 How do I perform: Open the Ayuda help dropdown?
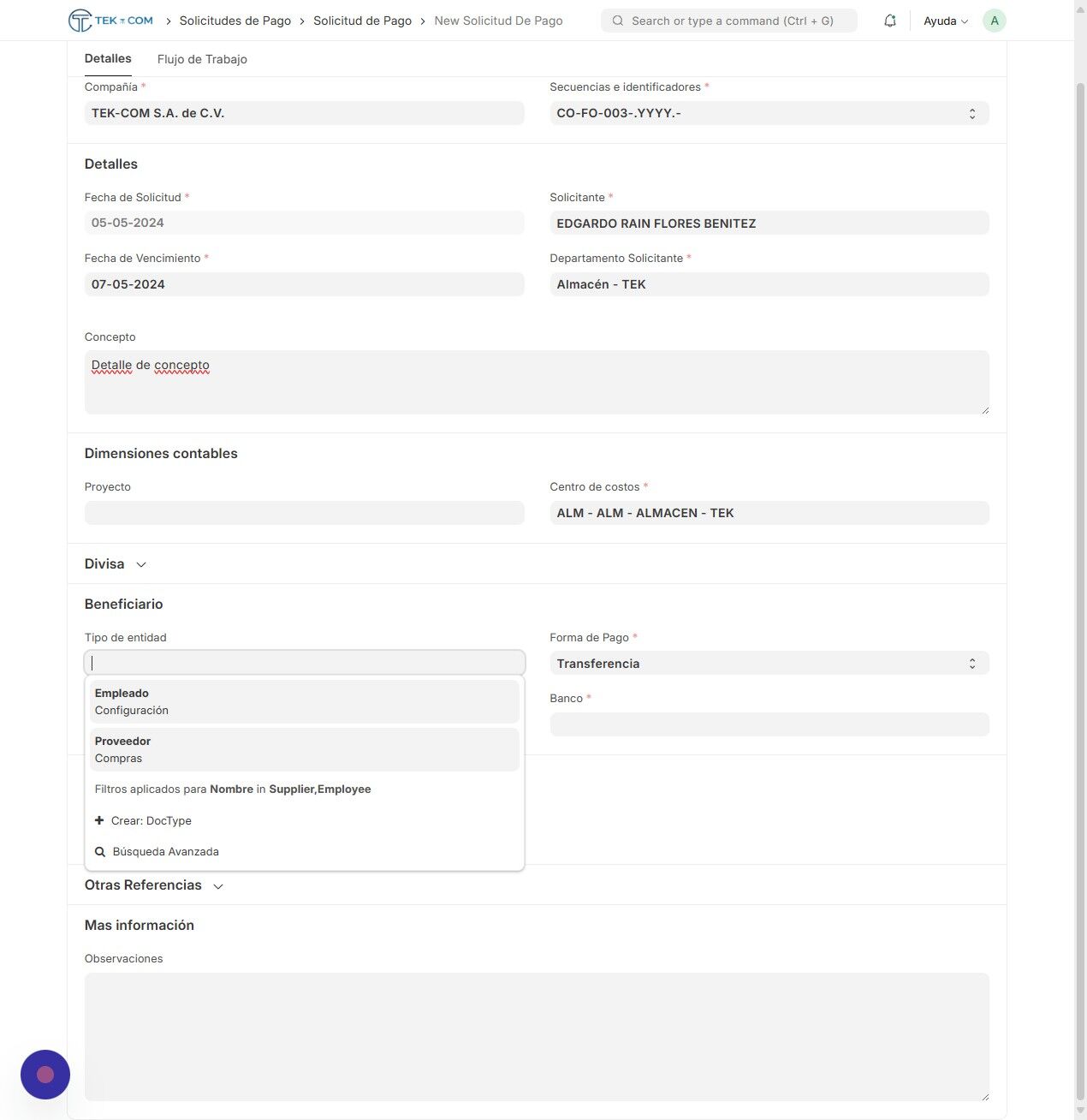pyautogui.click(x=946, y=21)
